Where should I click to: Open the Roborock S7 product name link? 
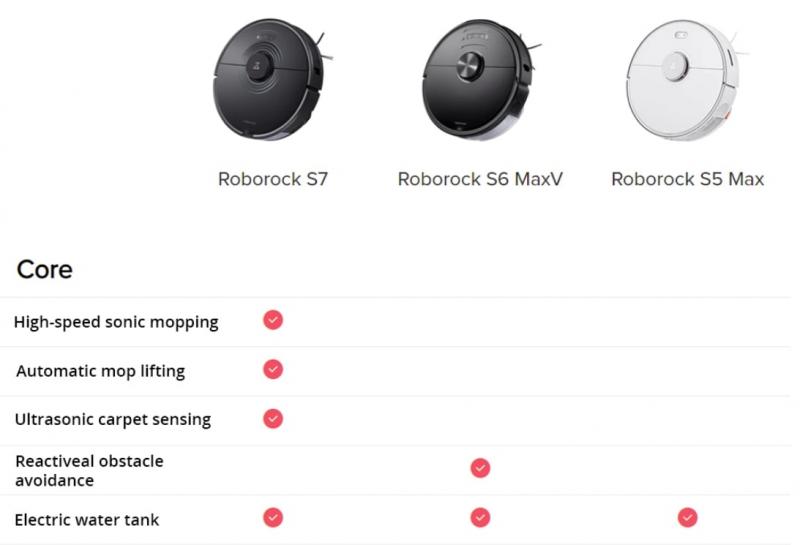pyautogui.click(x=273, y=179)
